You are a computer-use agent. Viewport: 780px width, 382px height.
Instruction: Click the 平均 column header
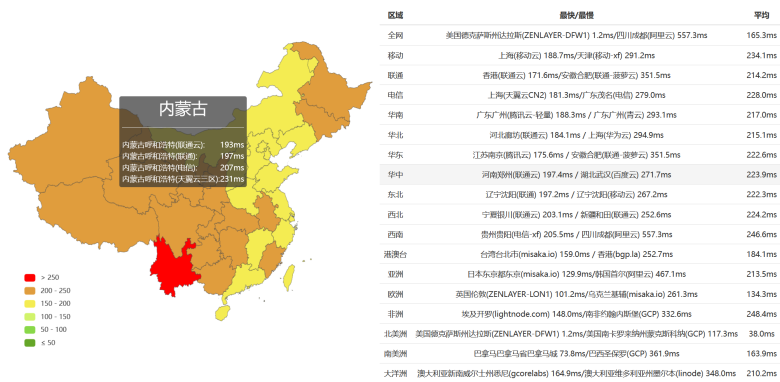761,16
